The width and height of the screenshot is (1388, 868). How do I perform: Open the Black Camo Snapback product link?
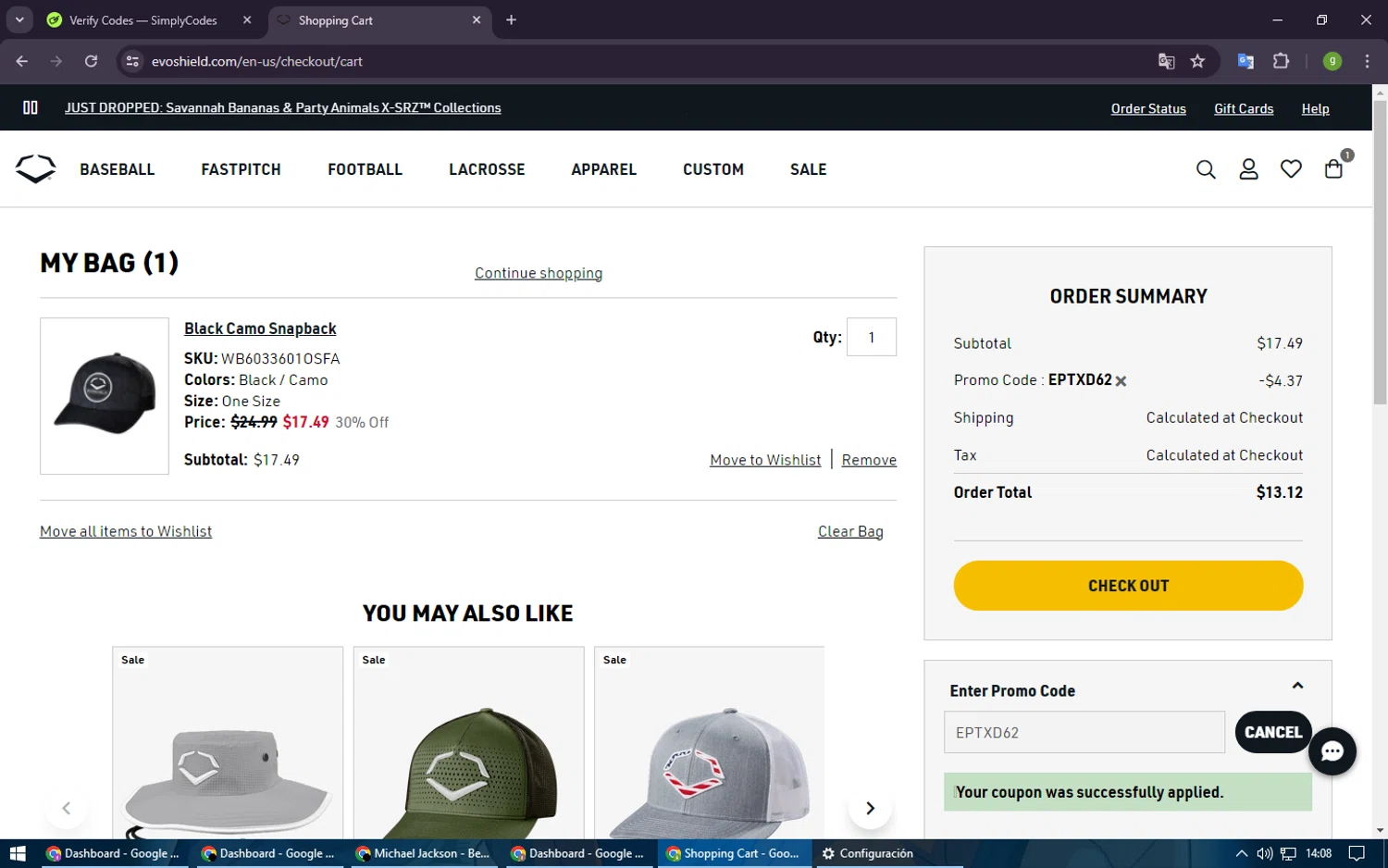pos(260,329)
